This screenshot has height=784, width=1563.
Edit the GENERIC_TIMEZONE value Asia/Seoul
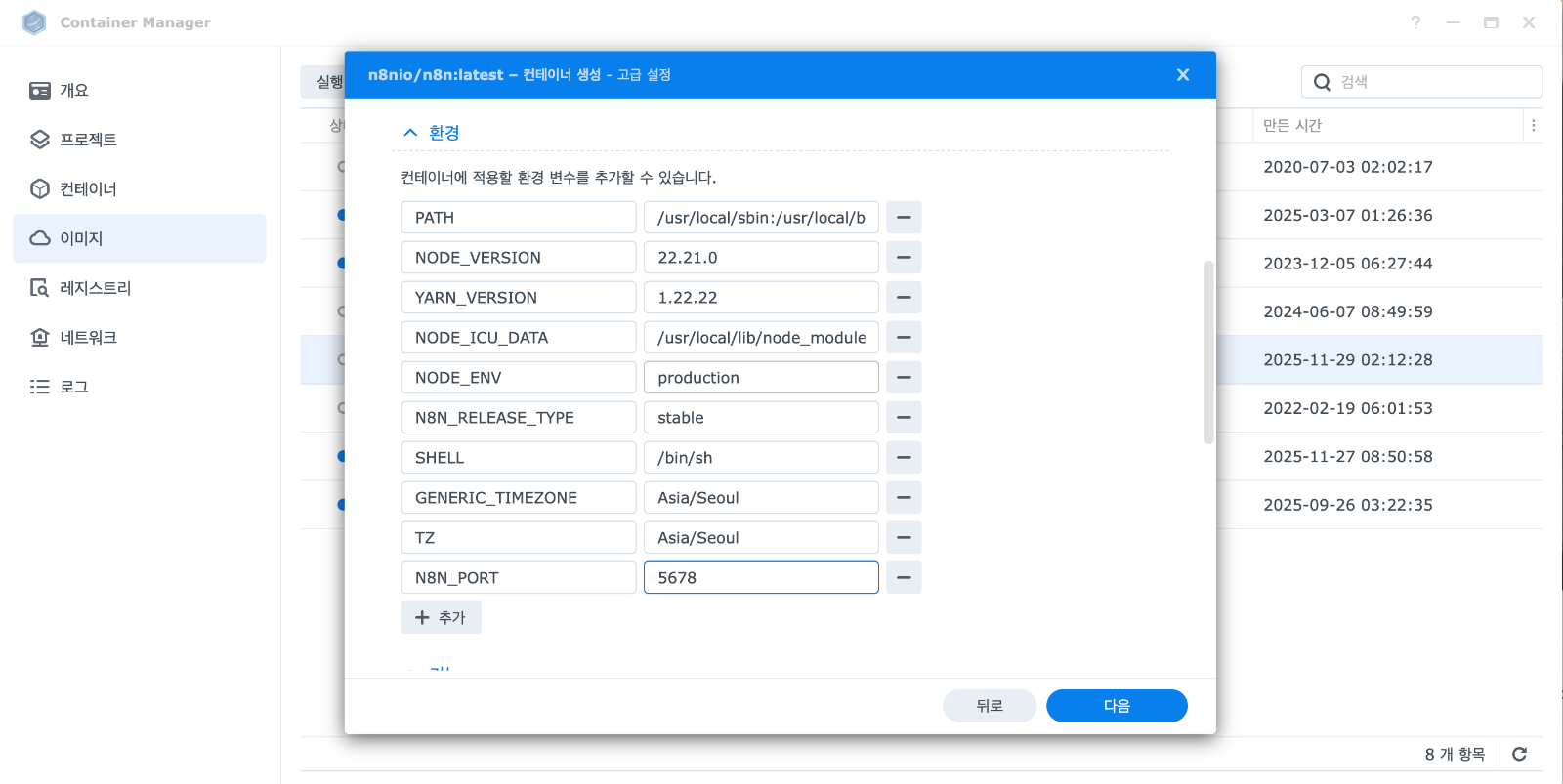coord(761,498)
